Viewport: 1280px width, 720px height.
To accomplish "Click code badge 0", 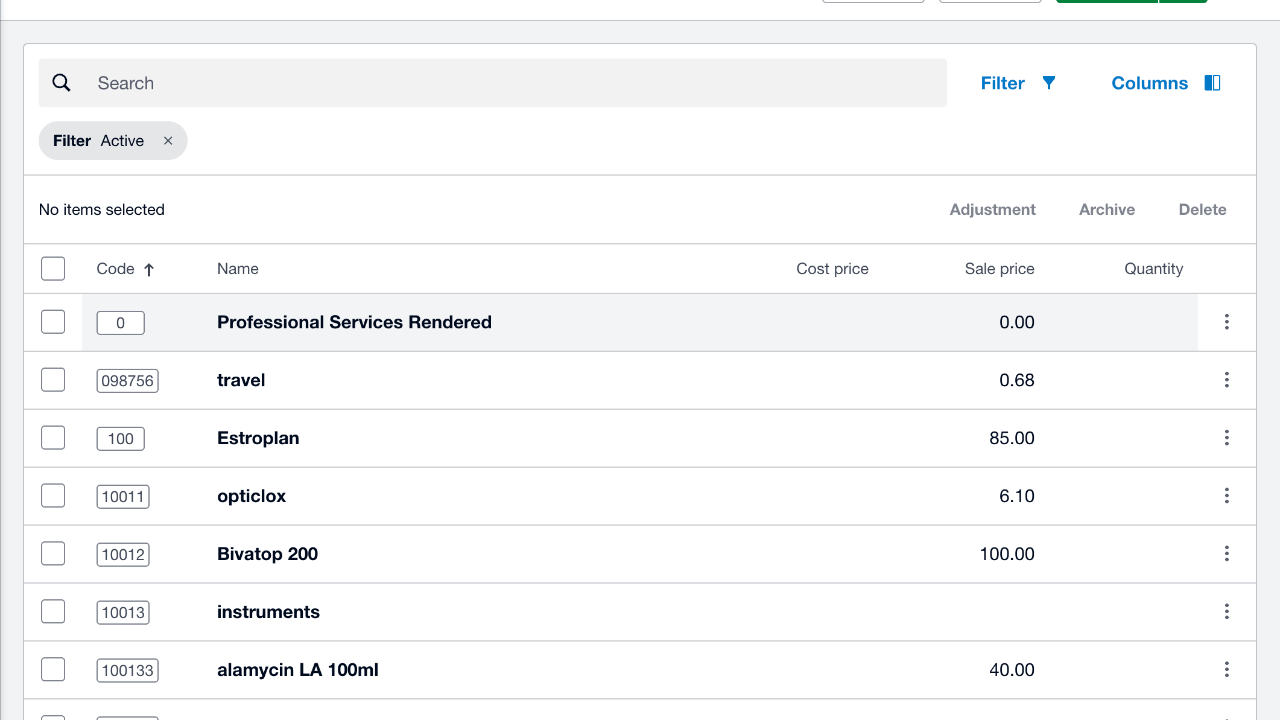I will click(x=121, y=323).
